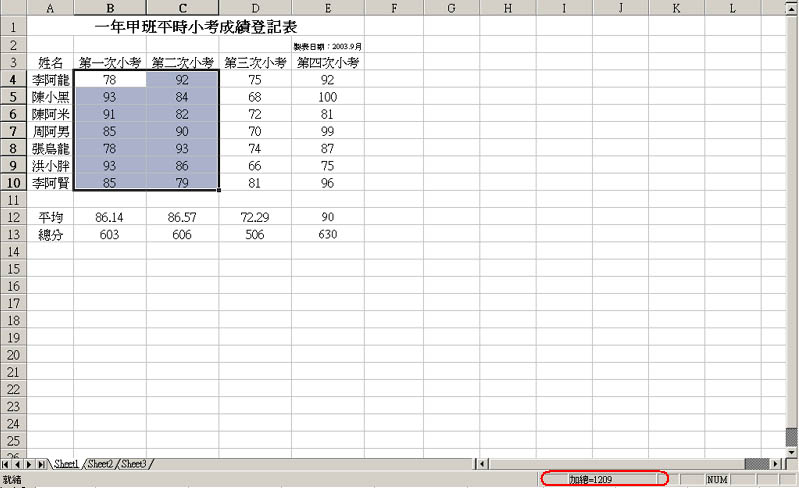The width and height of the screenshot is (799, 488).
Task: Click the vertical scrollbar down arrow
Action: point(792,452)
